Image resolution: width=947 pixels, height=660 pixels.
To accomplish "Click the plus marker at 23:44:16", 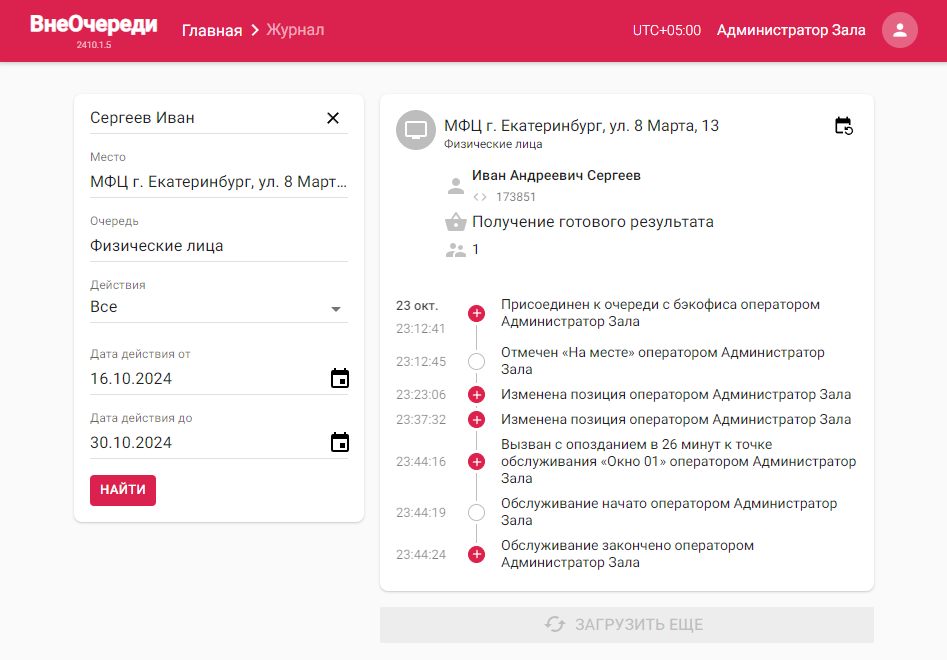I will 477,461.
